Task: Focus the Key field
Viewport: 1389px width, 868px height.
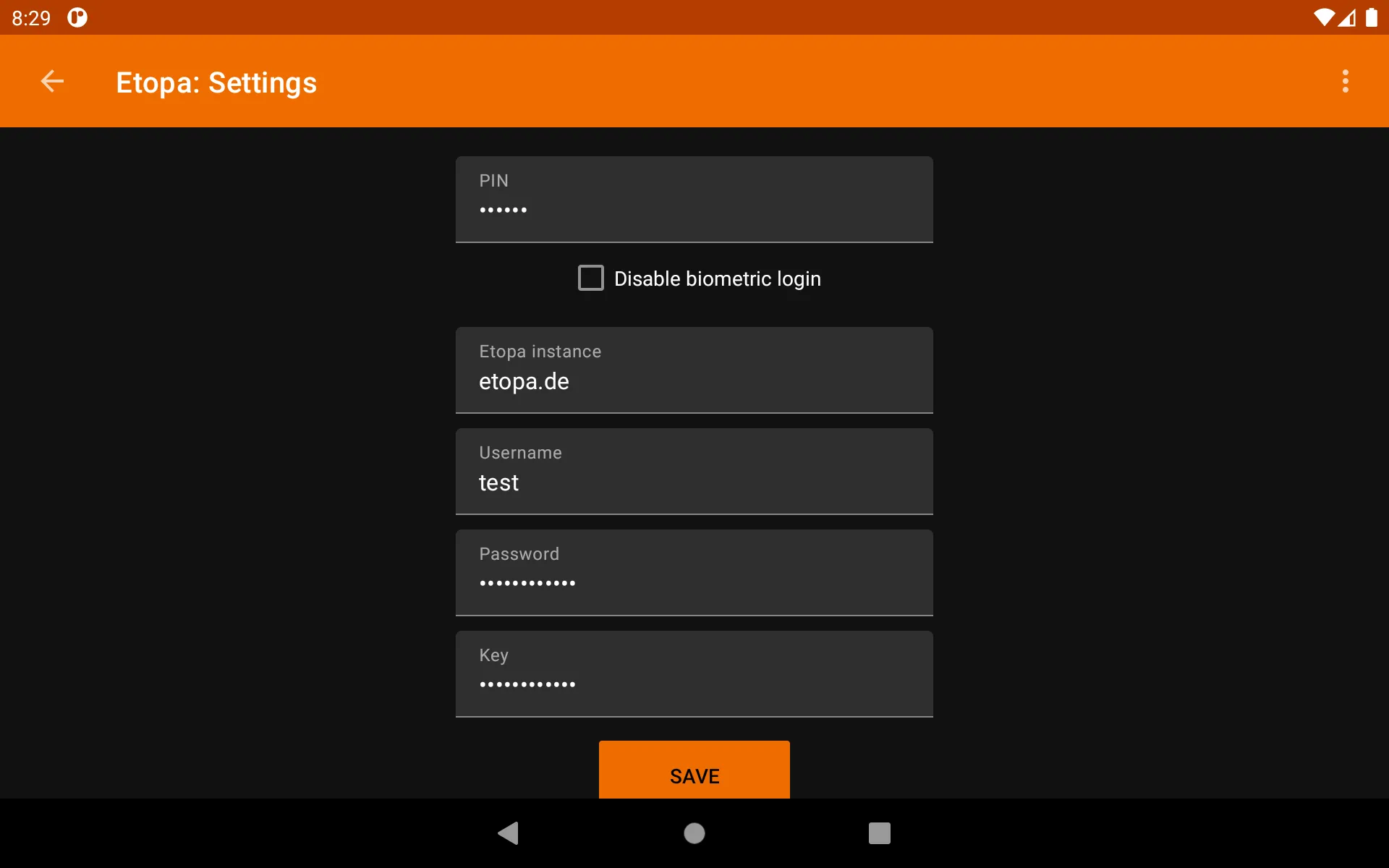Action: pos(694,674)
